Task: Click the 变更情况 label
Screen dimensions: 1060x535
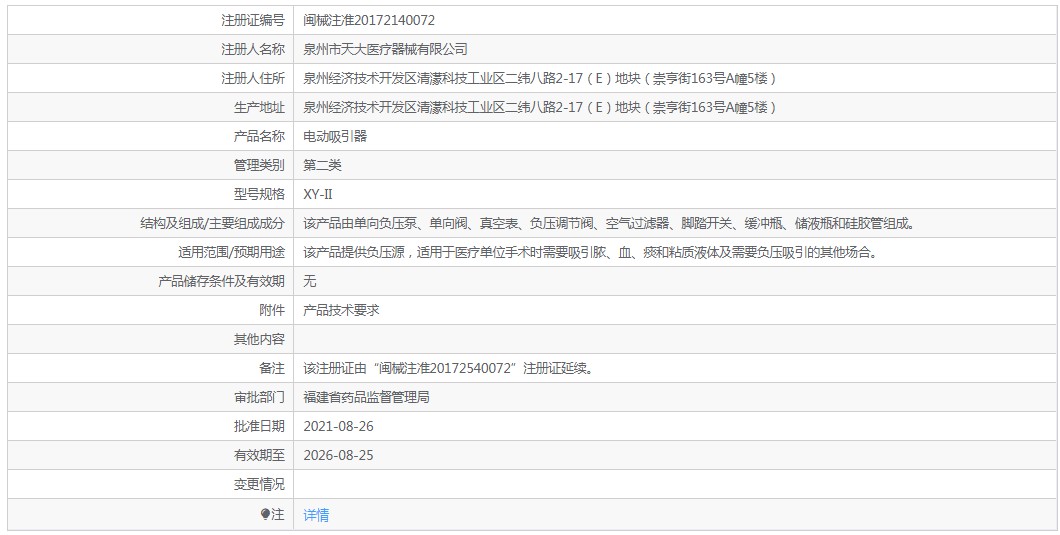Action: coord(260,485)
